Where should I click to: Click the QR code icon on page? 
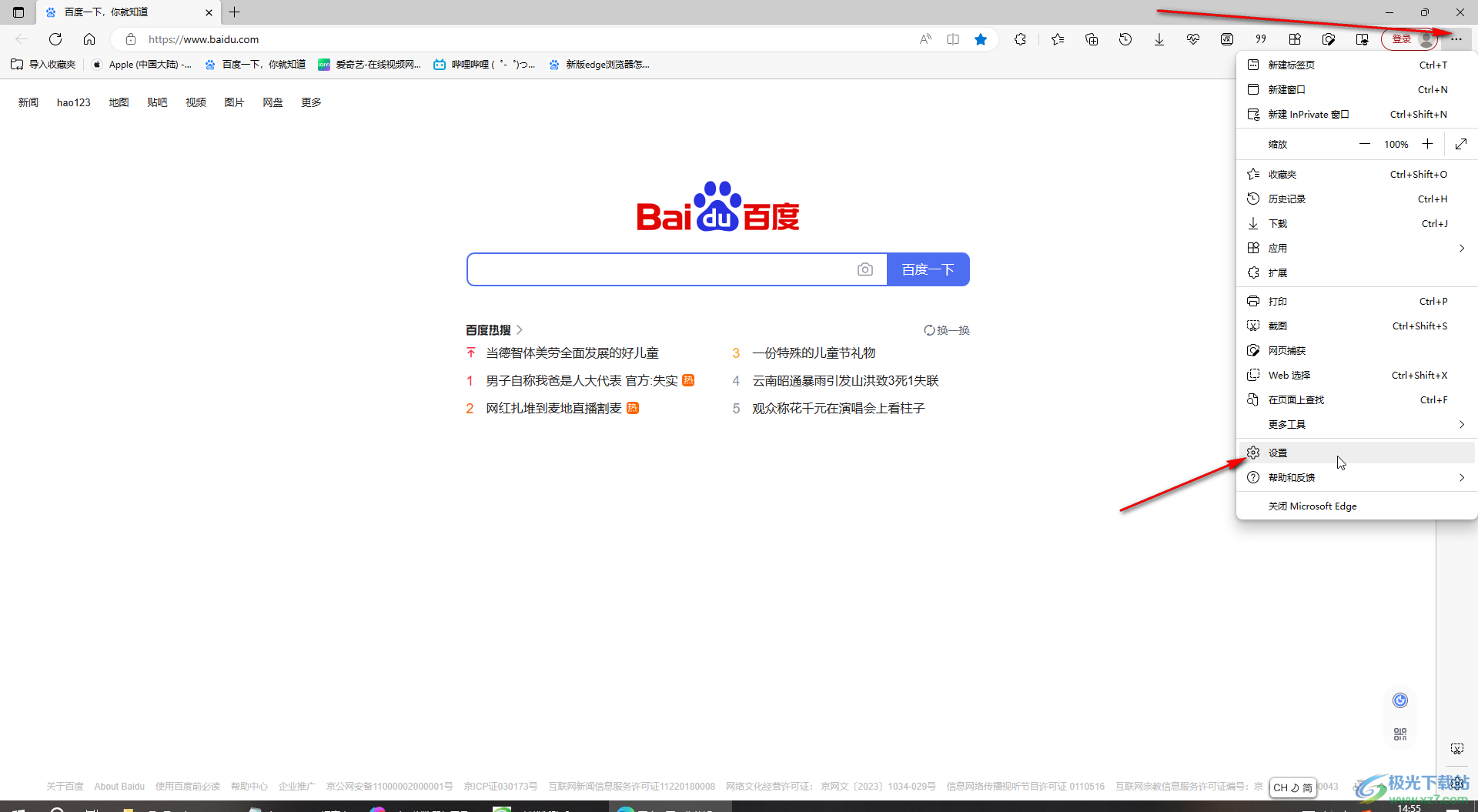1400,734
